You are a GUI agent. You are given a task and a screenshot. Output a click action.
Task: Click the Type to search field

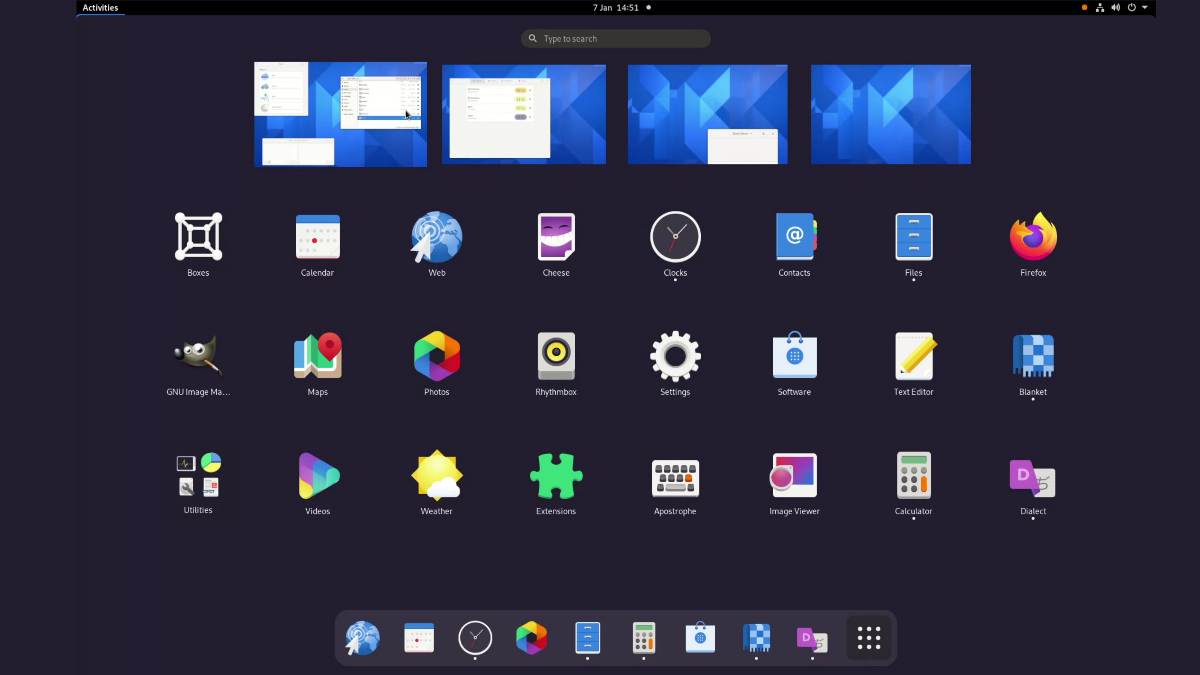(616, 39)
